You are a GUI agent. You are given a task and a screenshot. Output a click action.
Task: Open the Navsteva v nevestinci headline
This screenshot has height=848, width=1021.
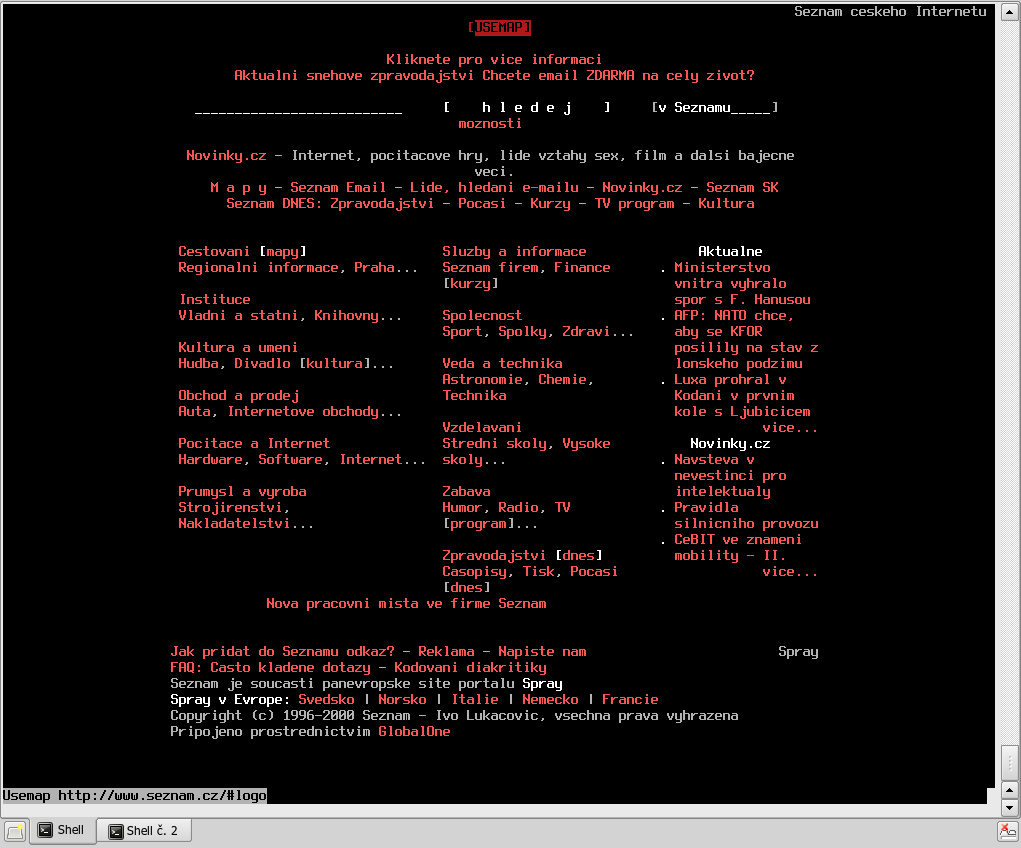(x=731, y=476)
